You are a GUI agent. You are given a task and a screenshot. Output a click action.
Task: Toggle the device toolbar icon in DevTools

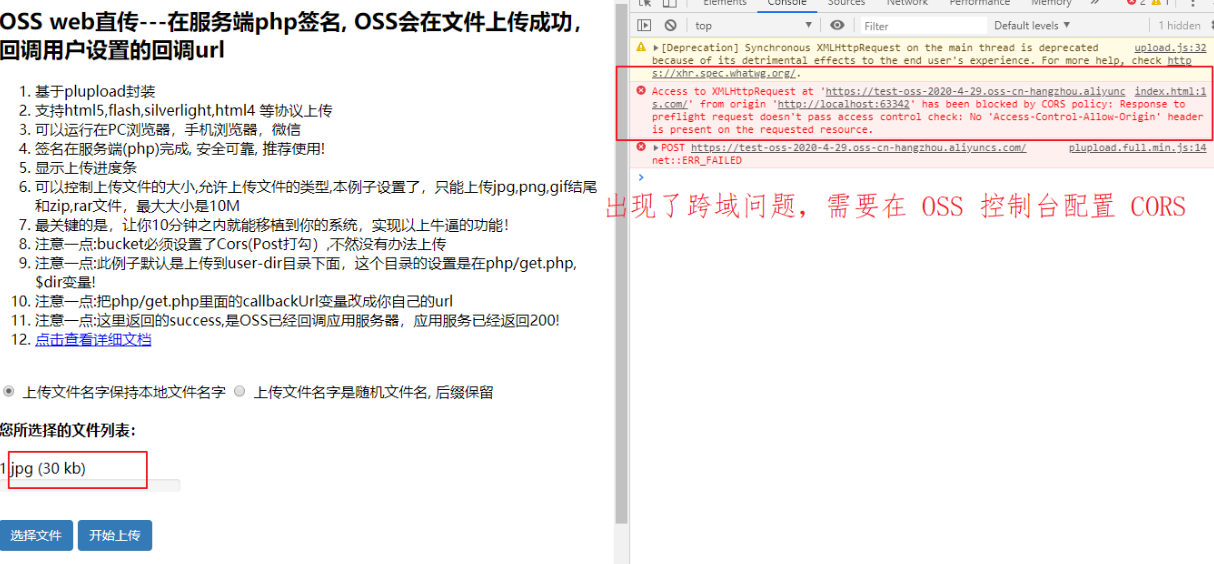(669, 3)
